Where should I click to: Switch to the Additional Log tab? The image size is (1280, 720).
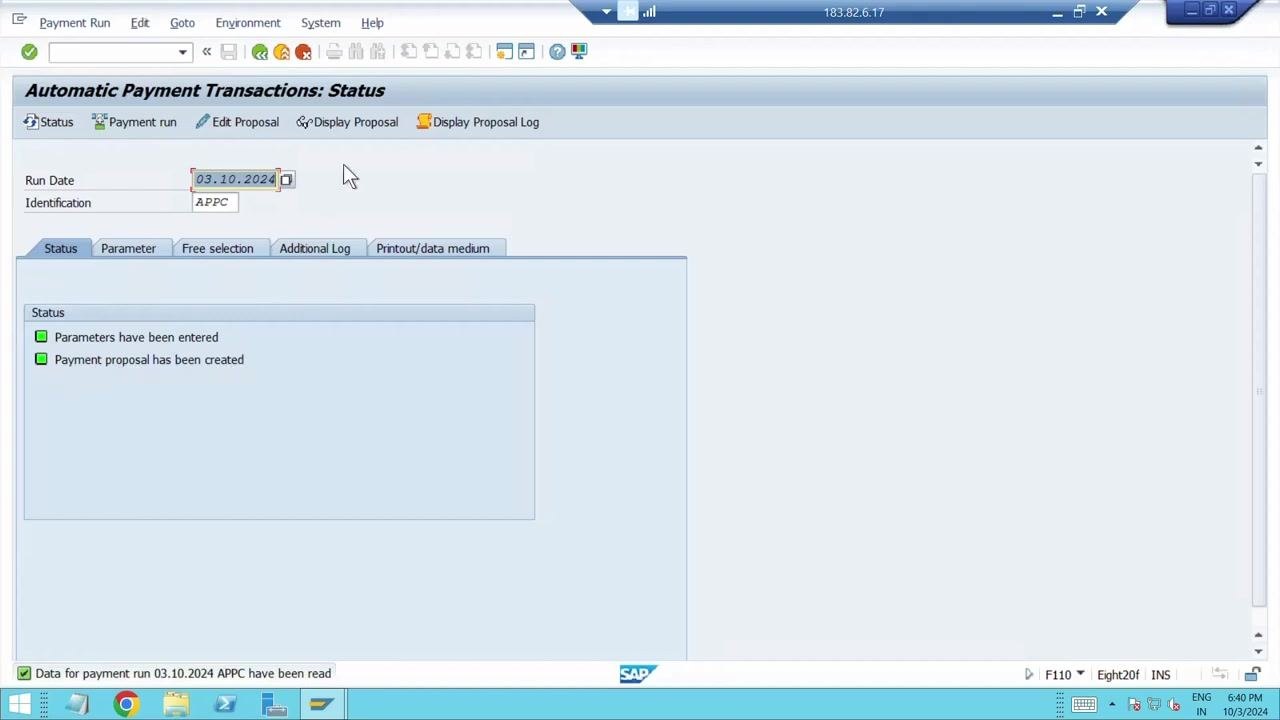[x=315, y=248]
